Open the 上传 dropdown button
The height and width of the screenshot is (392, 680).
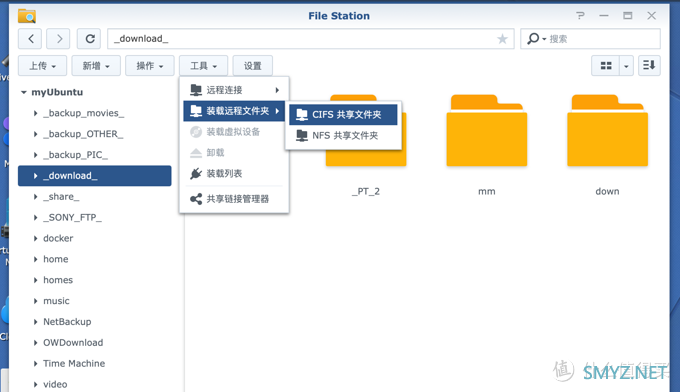coord(42,65)
